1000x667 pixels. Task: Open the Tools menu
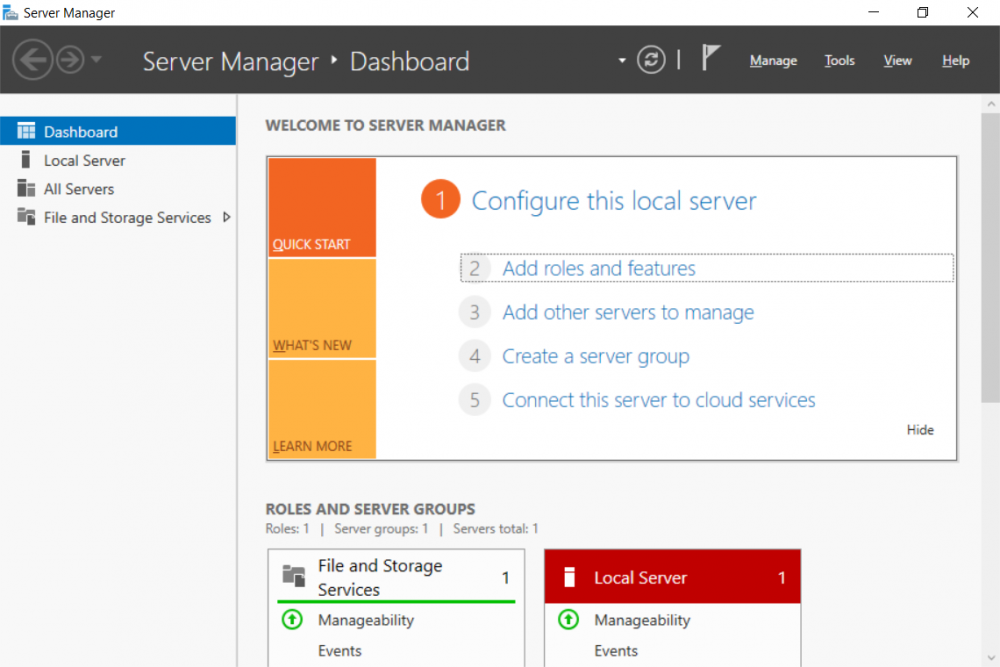839,61
